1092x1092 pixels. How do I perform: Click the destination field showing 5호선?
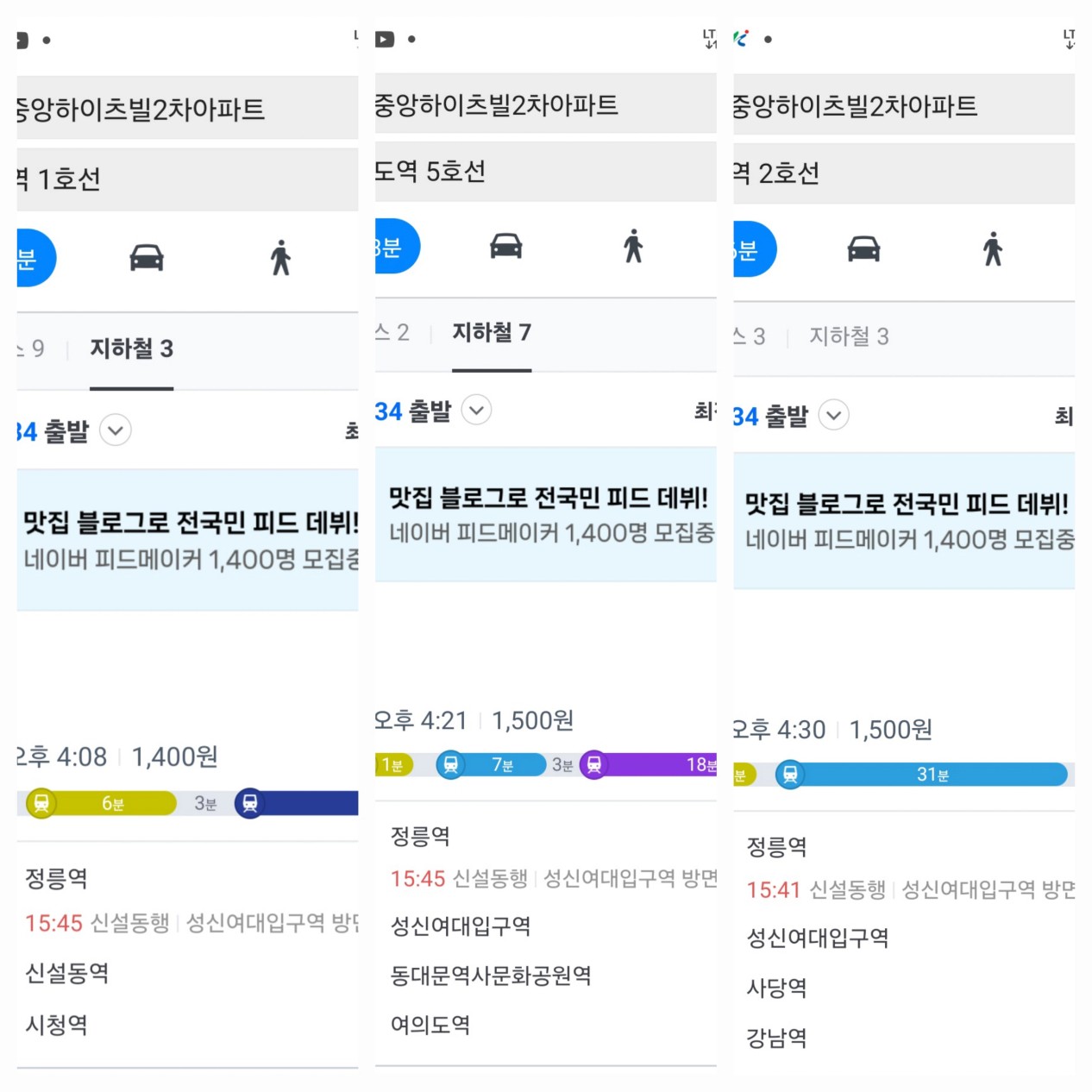click(546, 172)
